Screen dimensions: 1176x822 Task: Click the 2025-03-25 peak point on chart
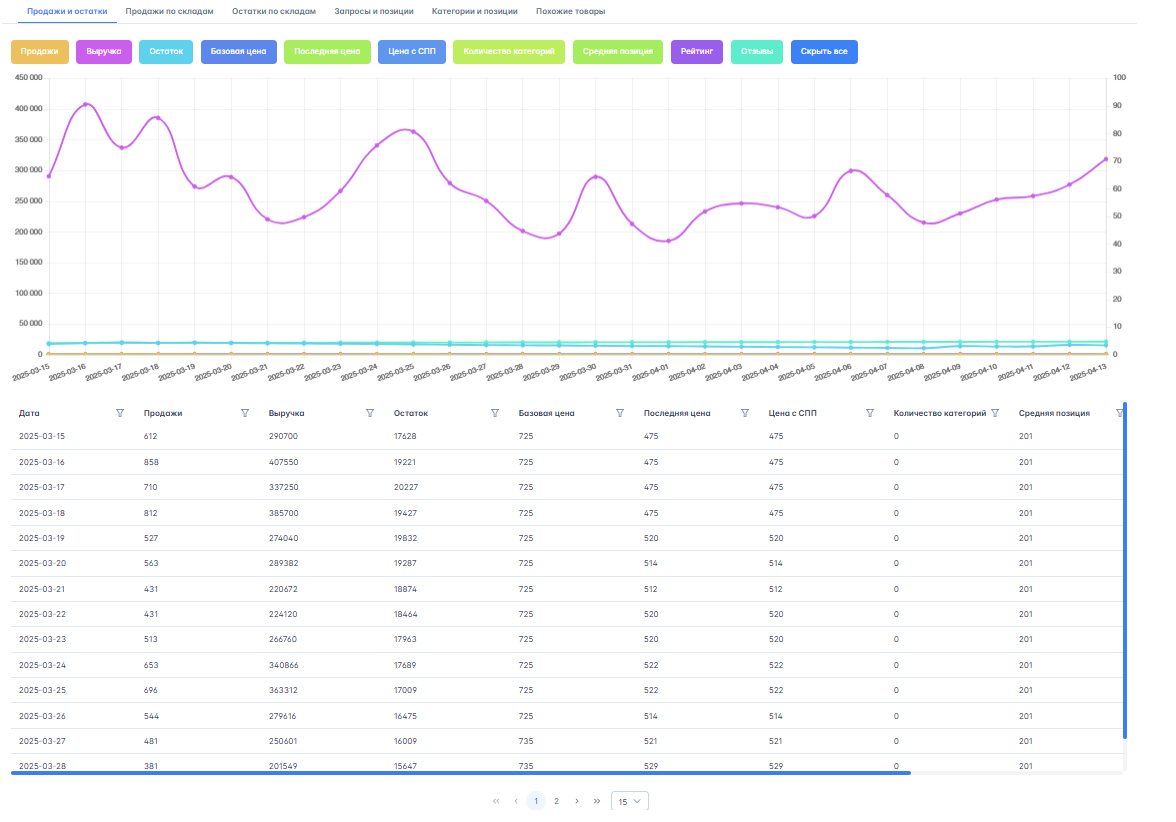(x=413, y=132)
